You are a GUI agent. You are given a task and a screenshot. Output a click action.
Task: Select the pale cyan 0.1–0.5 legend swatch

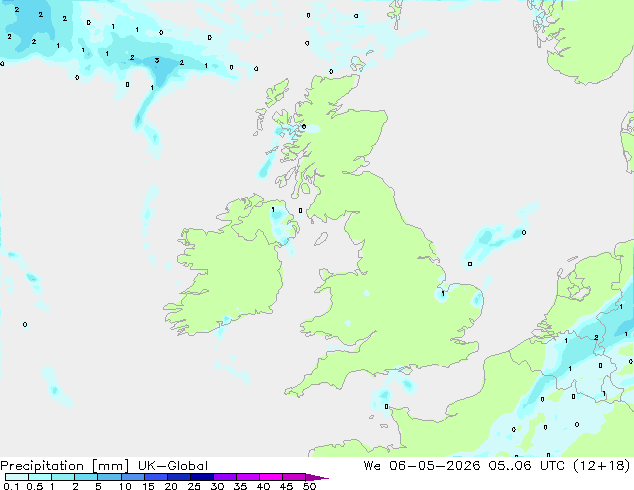pyautogui.click(x=17, y=477)
